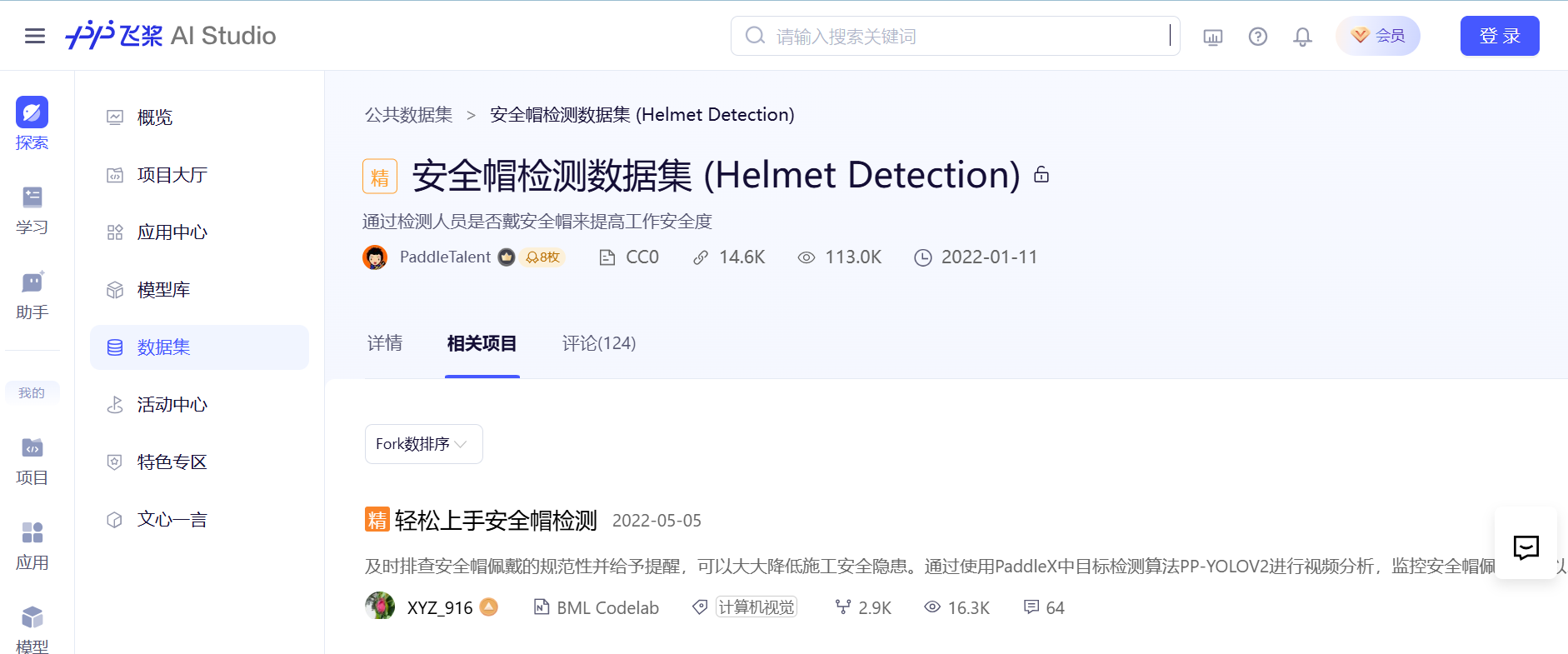1568x654 pixels.
Task: Click the 16.3K views eye icon
Action: pyautogui.click(x=932, y=607)
